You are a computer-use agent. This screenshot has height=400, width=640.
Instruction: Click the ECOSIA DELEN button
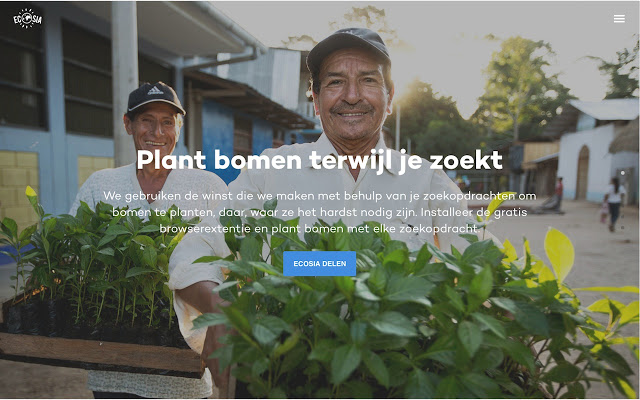coord(320,264)
